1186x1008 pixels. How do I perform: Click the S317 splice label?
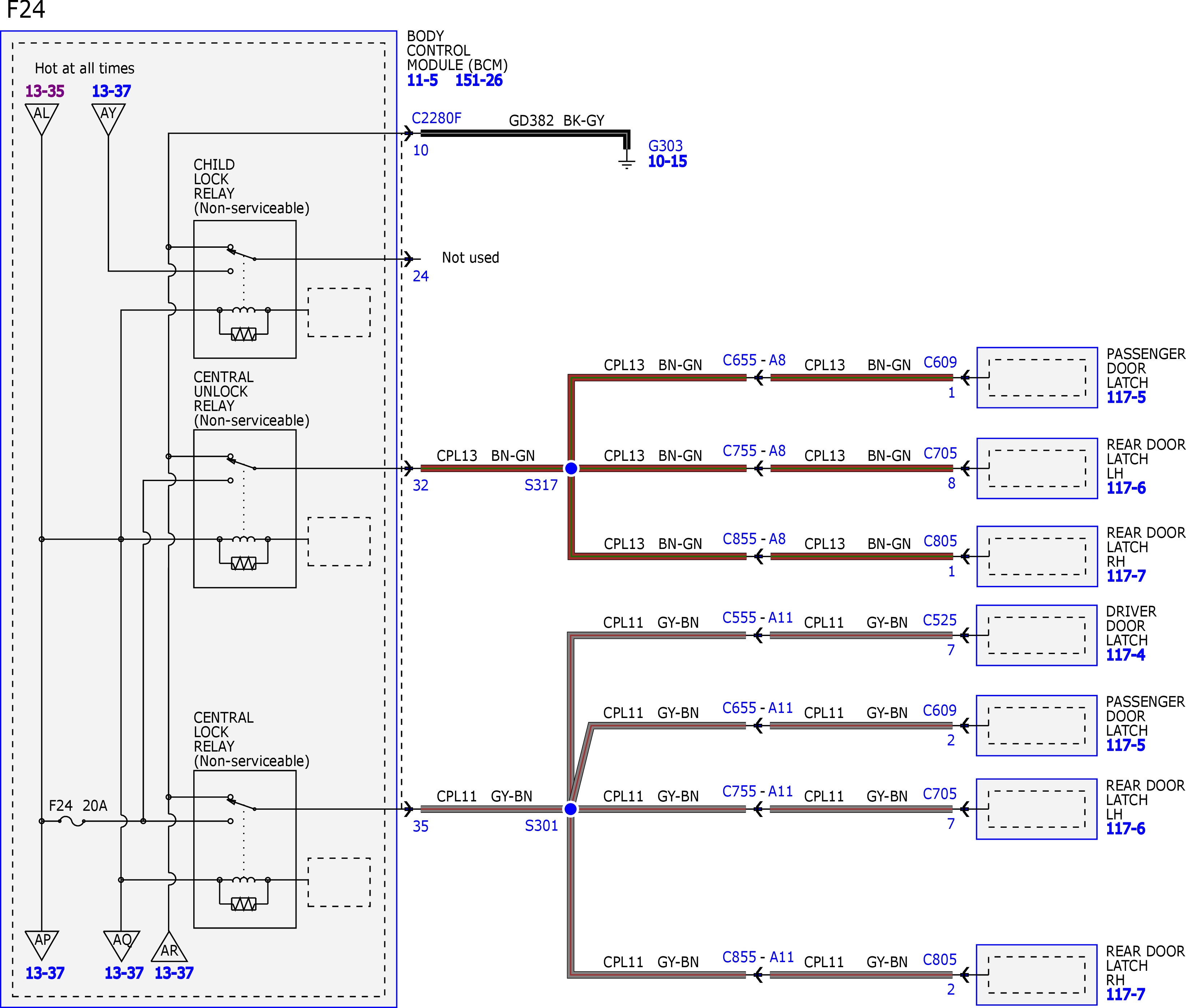tap(541, 485)
